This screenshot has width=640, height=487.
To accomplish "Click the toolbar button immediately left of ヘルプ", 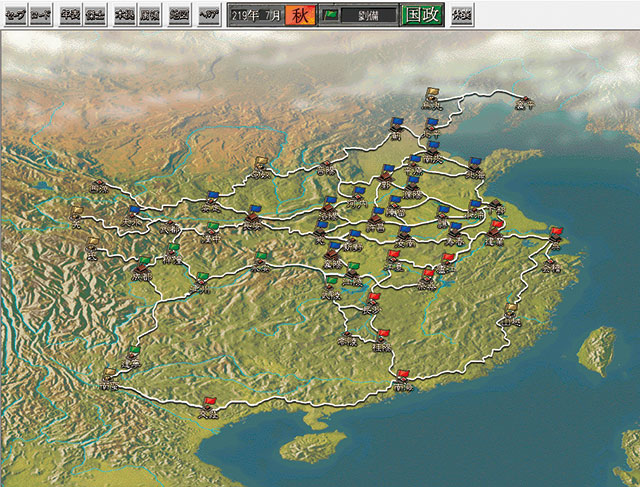I will tap(180, 15).
